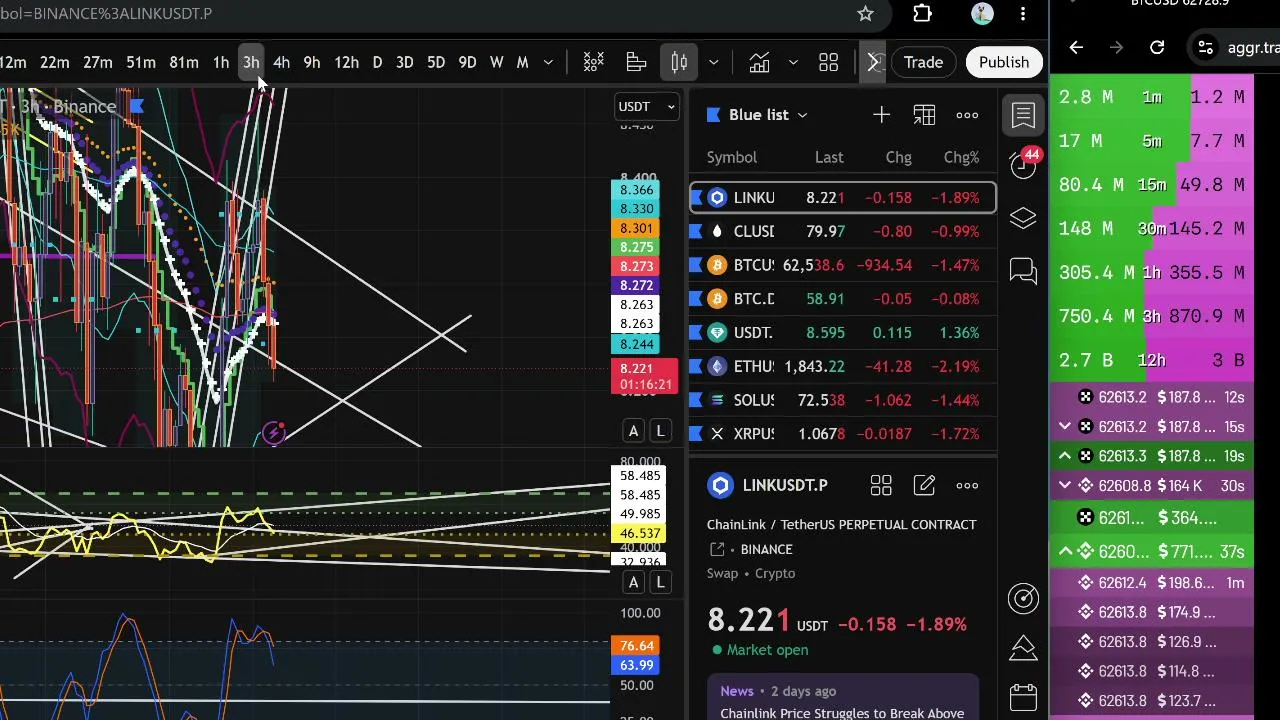Screen dimensions: 1280x720
Task: Open the browser profile avatar
Action: click(982, 14)
